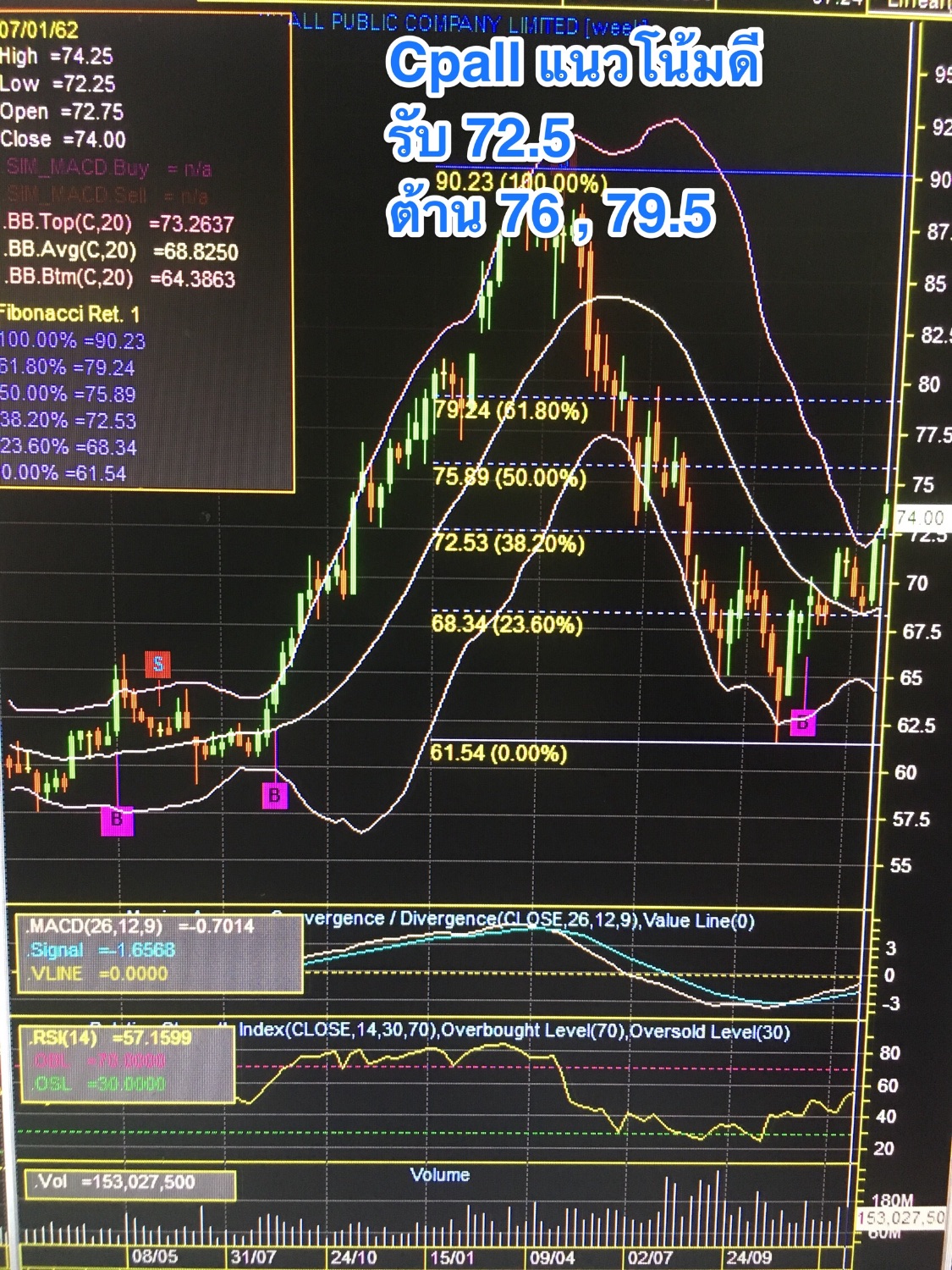Click the 57.5 price axis label
Screen dimensions: 952x1270
(911, 820)
